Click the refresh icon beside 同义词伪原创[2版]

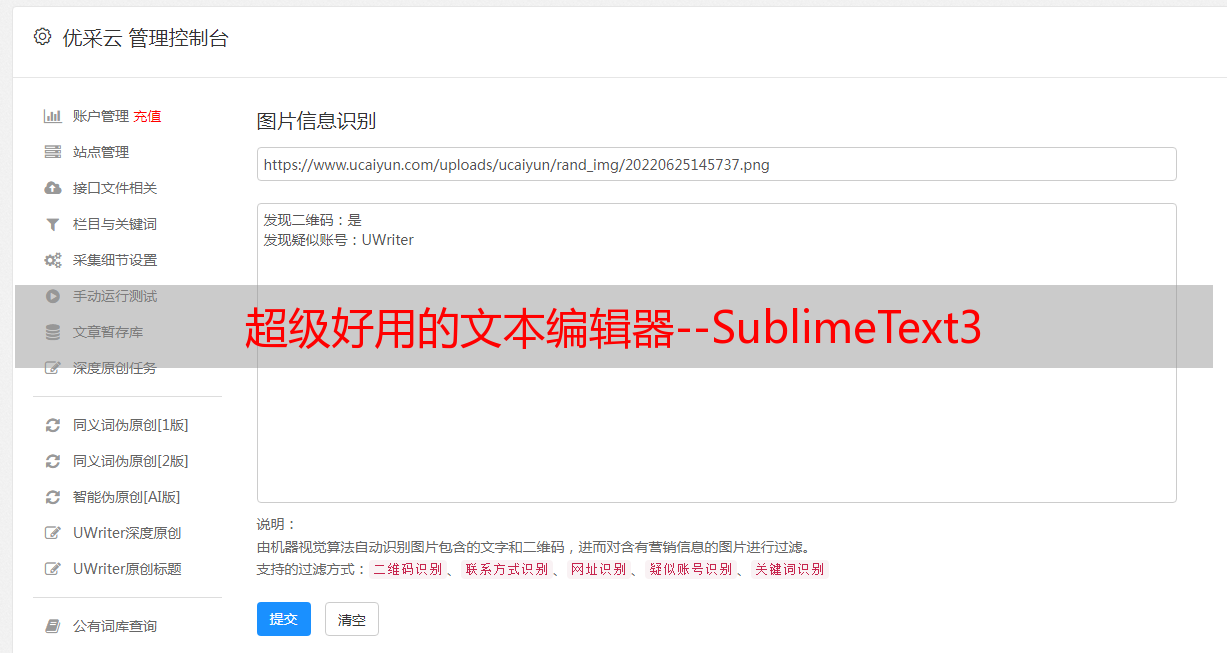(53, 461)
